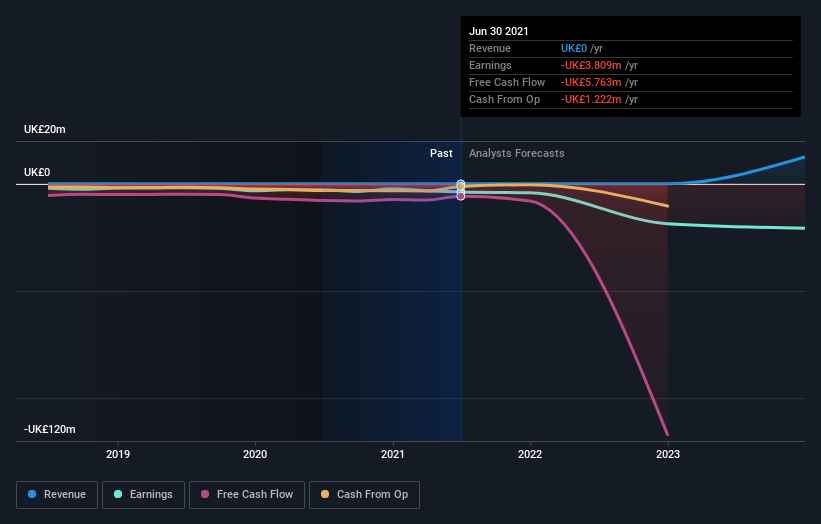
Task: Toggle the Cash From Op legend series
Action: (364, 495)
